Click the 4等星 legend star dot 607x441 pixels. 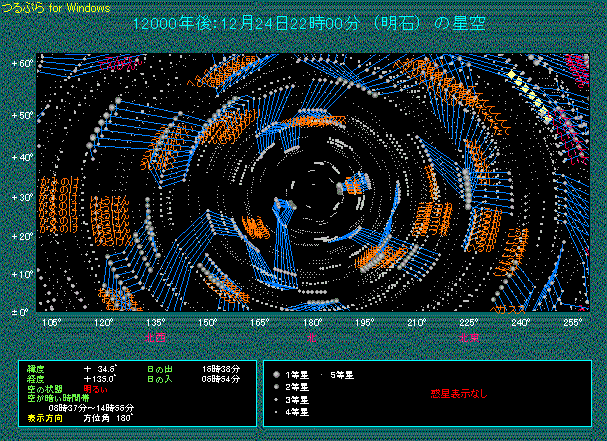[276, 410]
